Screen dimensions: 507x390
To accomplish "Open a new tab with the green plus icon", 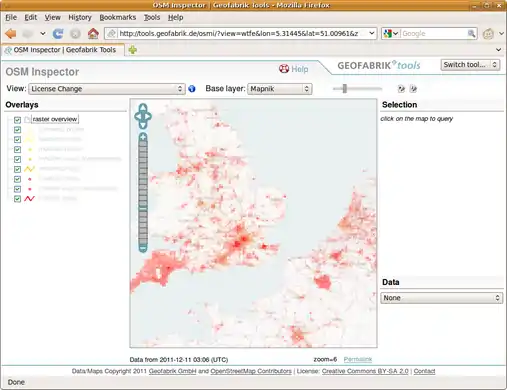I will coord(133,50).
